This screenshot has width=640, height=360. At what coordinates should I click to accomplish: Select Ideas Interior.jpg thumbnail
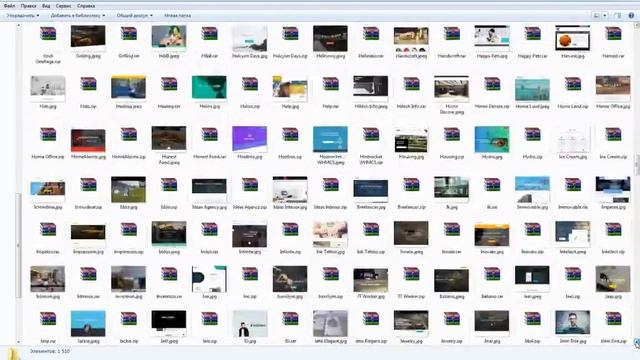coord(290,190)
